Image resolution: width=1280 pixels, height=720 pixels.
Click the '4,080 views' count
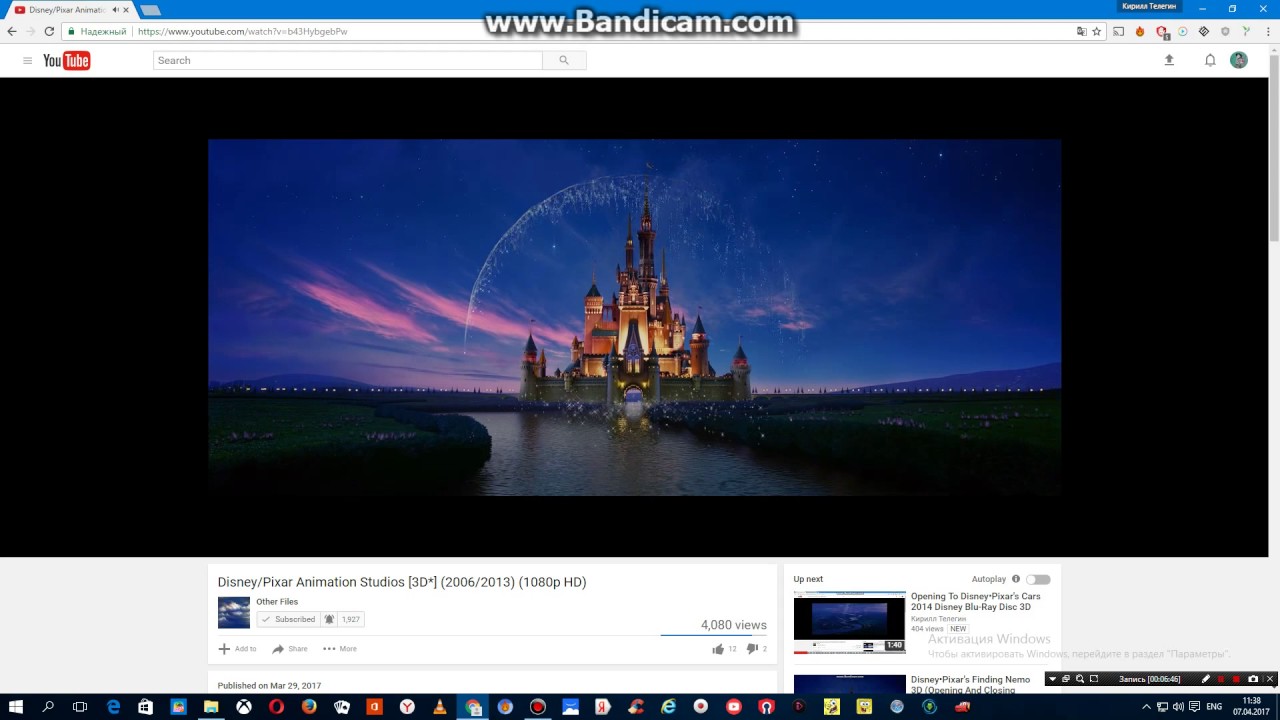point(734,625)
